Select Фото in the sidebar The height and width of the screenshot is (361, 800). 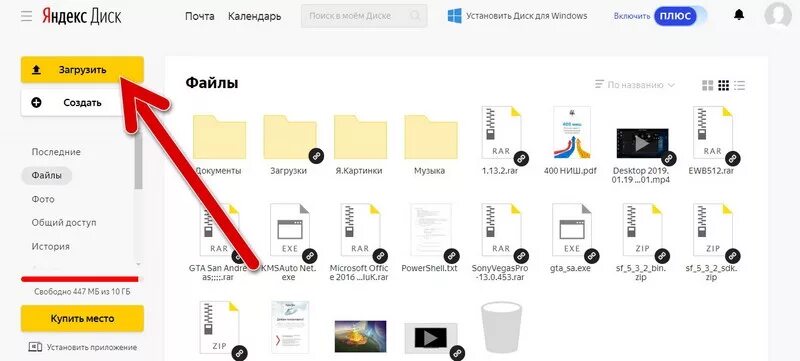tap(43, 199)
